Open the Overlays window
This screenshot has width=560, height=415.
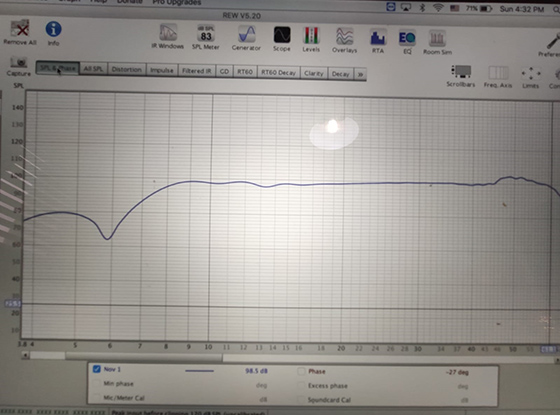[x=345, y=40]
